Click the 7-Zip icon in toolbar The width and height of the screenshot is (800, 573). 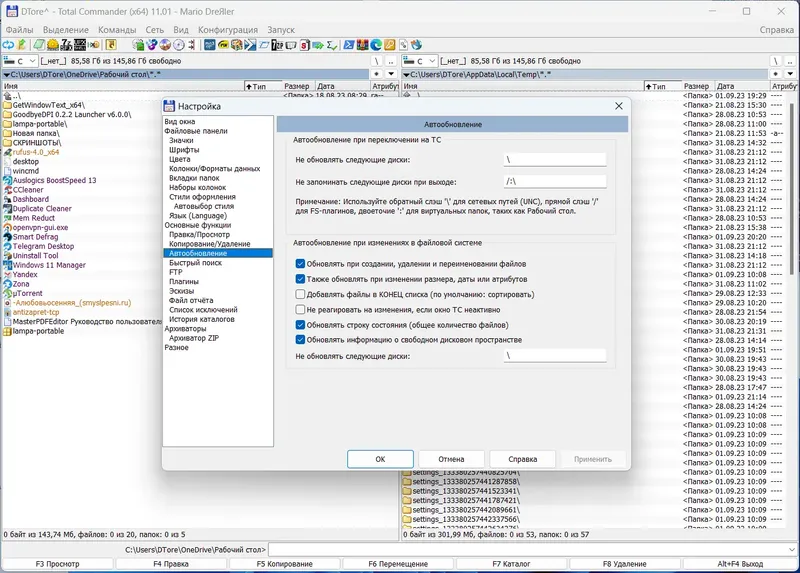(66, 45)
